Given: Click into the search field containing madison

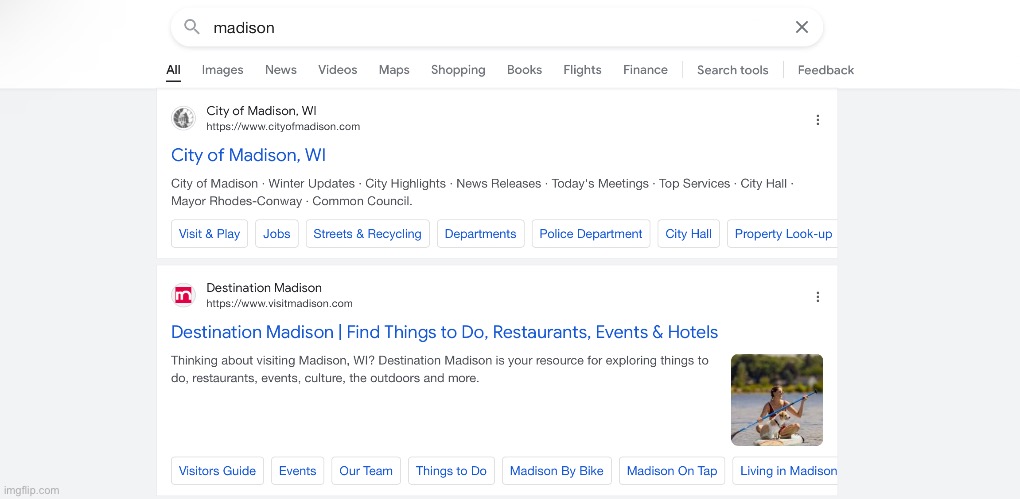Looking at the screenshot, I should (497, 27).
